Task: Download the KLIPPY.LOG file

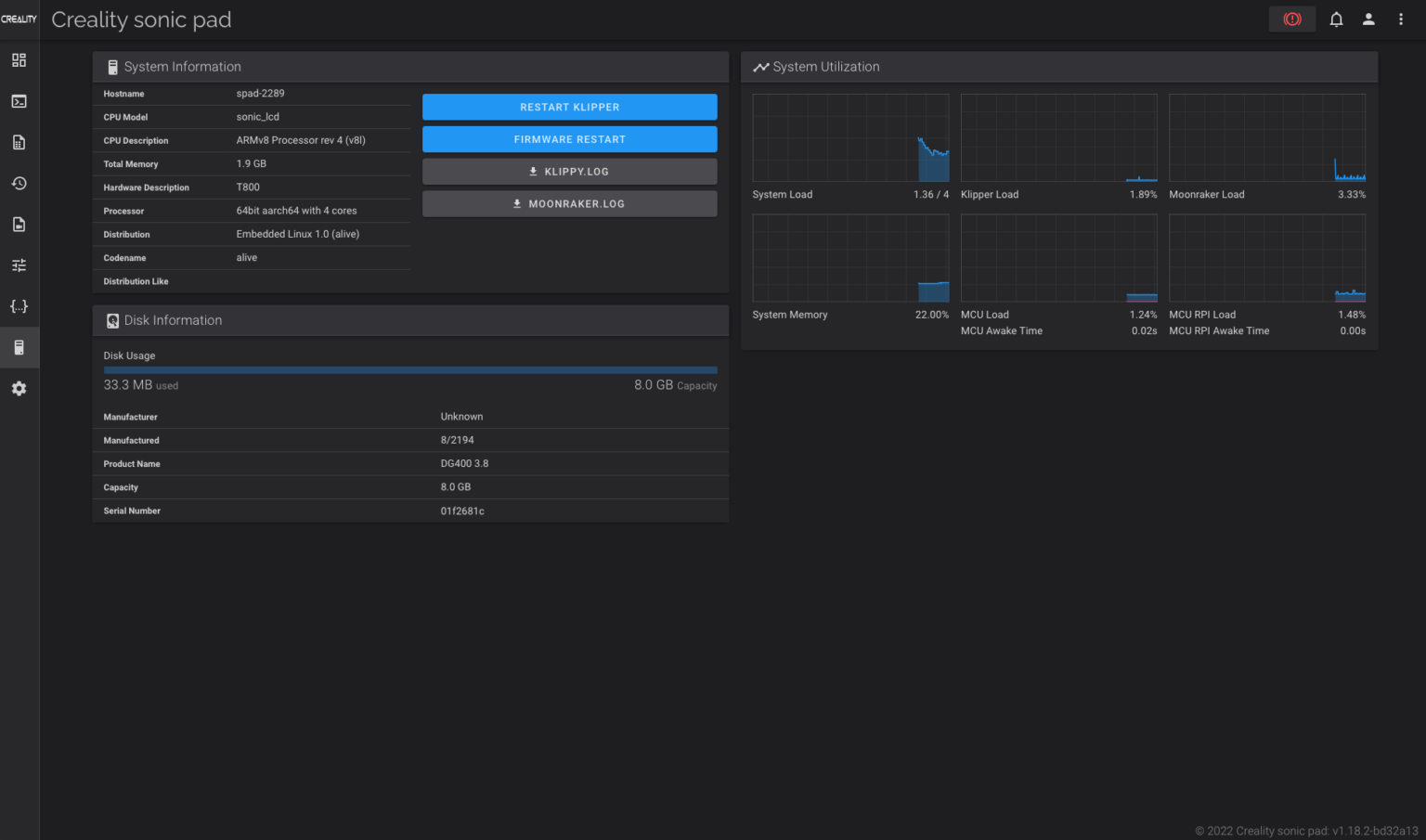Action: coord(569,172)
